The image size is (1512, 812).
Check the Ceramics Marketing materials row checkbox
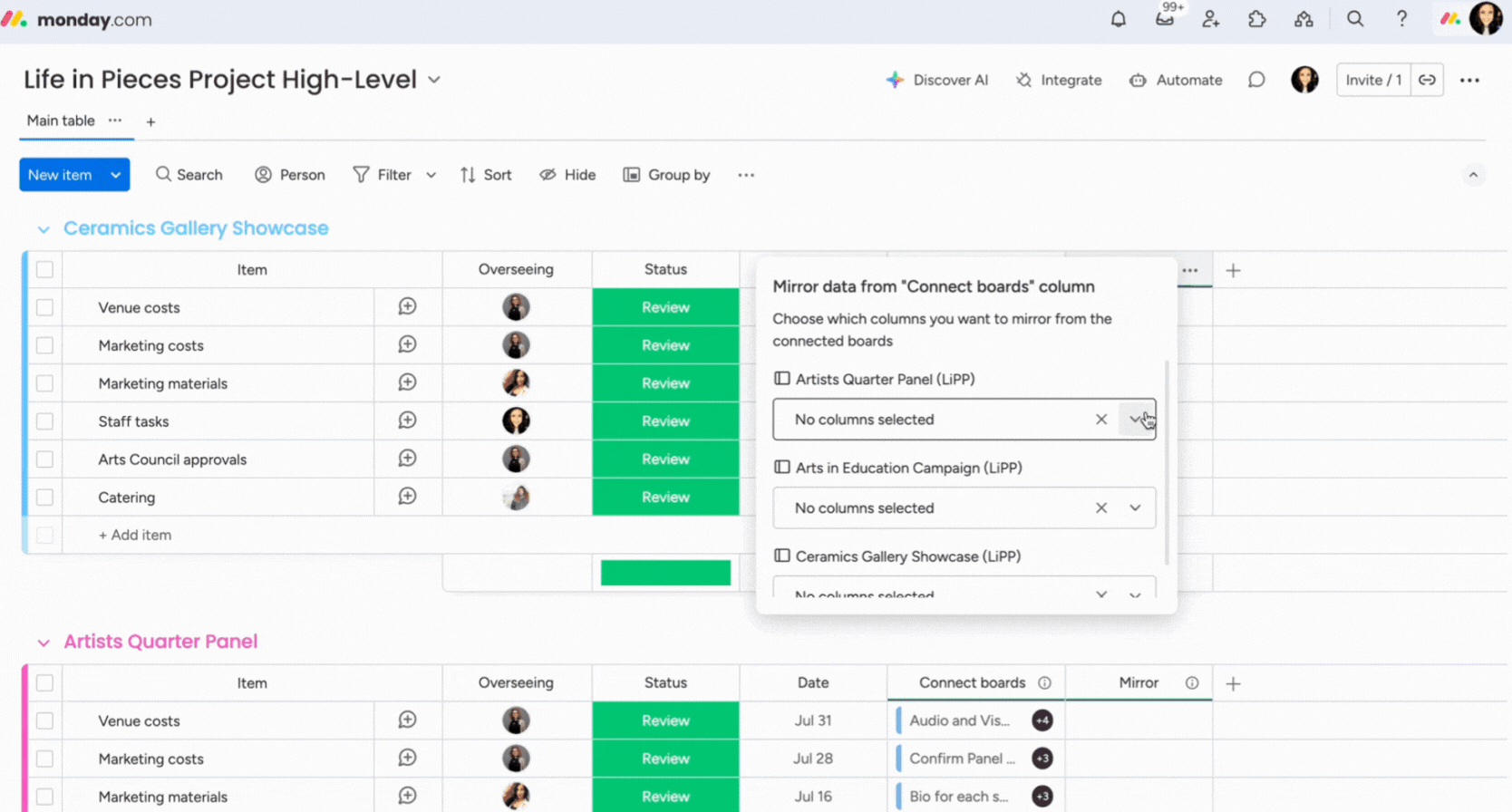point(44,383)
